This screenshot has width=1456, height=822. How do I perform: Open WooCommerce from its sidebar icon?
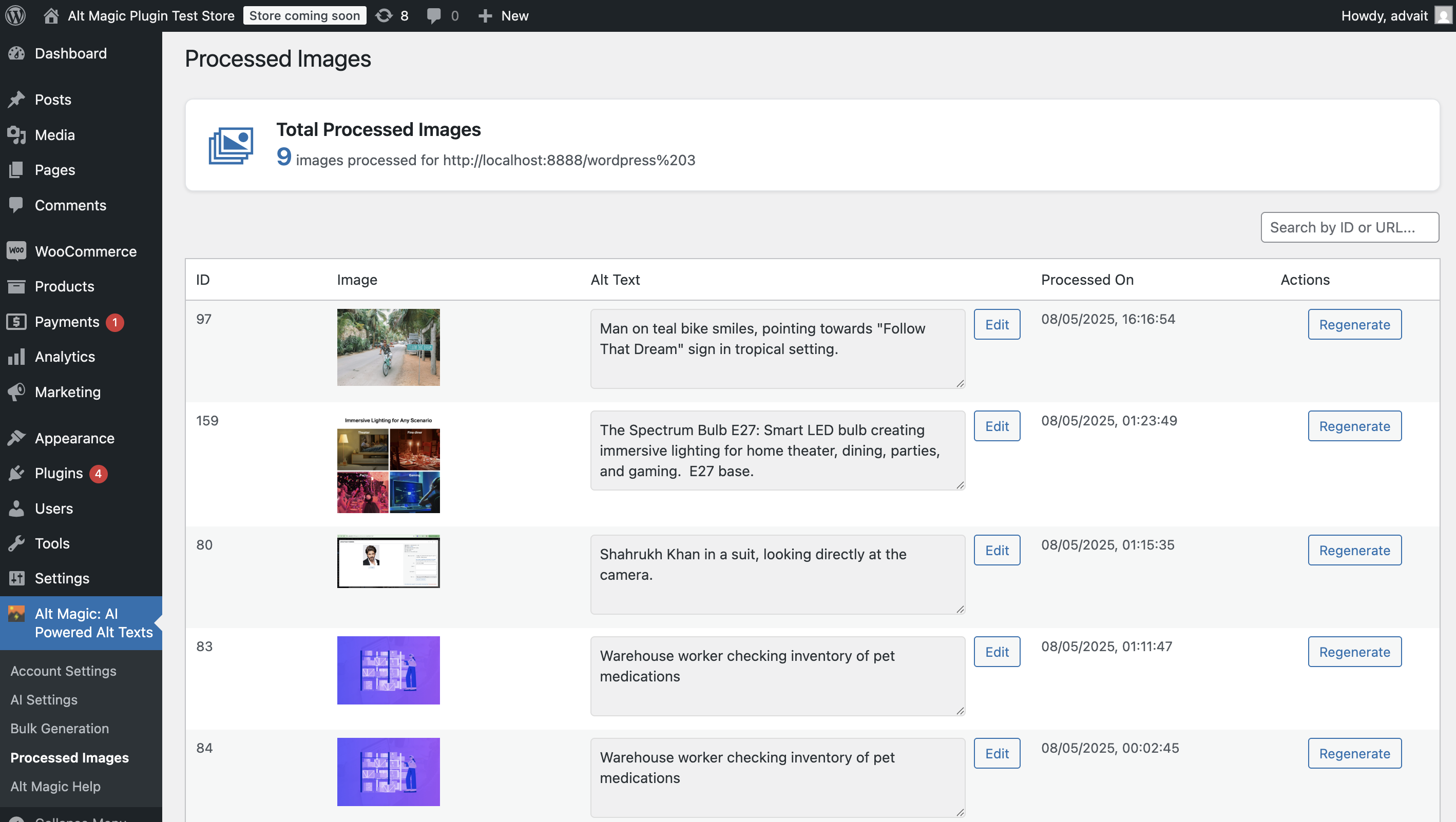[x=16, y=251]
